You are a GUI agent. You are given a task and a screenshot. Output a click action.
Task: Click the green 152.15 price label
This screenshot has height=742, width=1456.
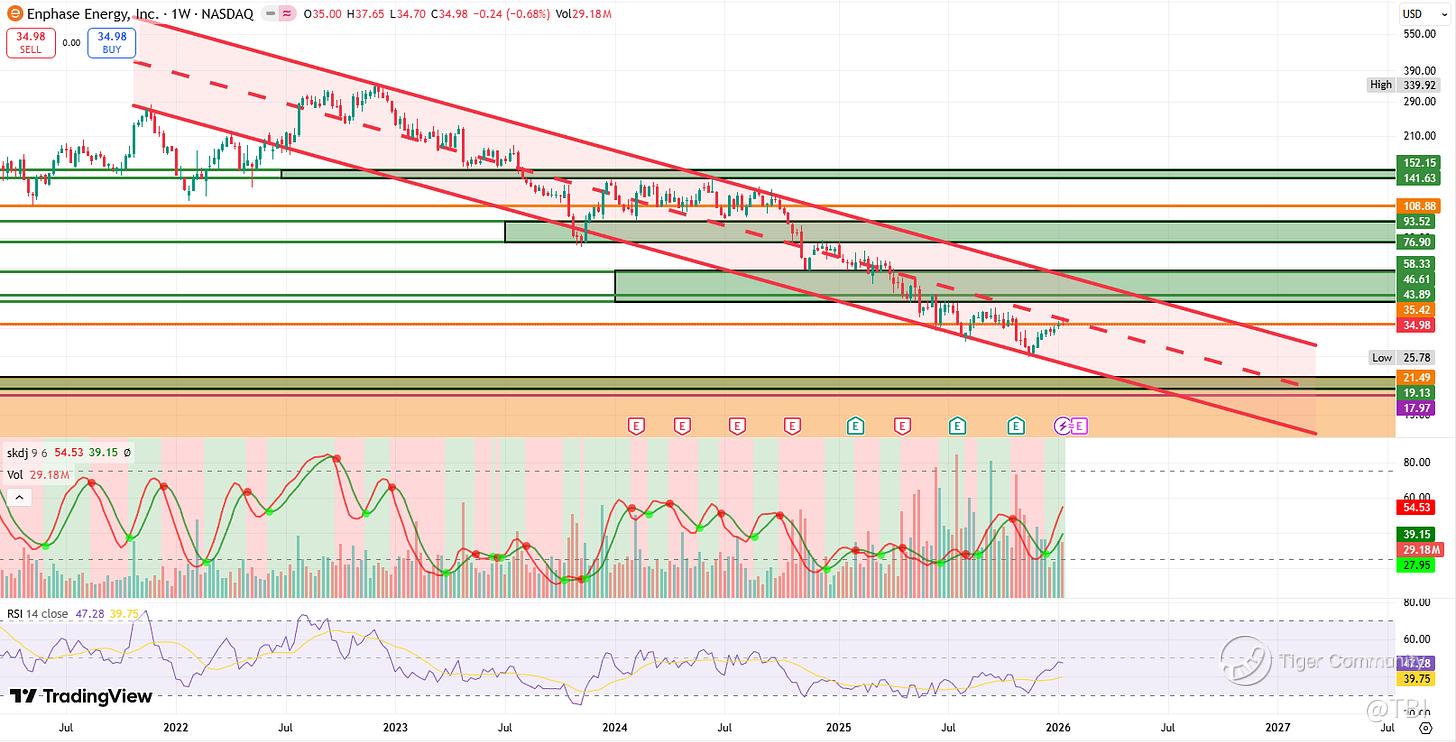tap(1415, 162)
